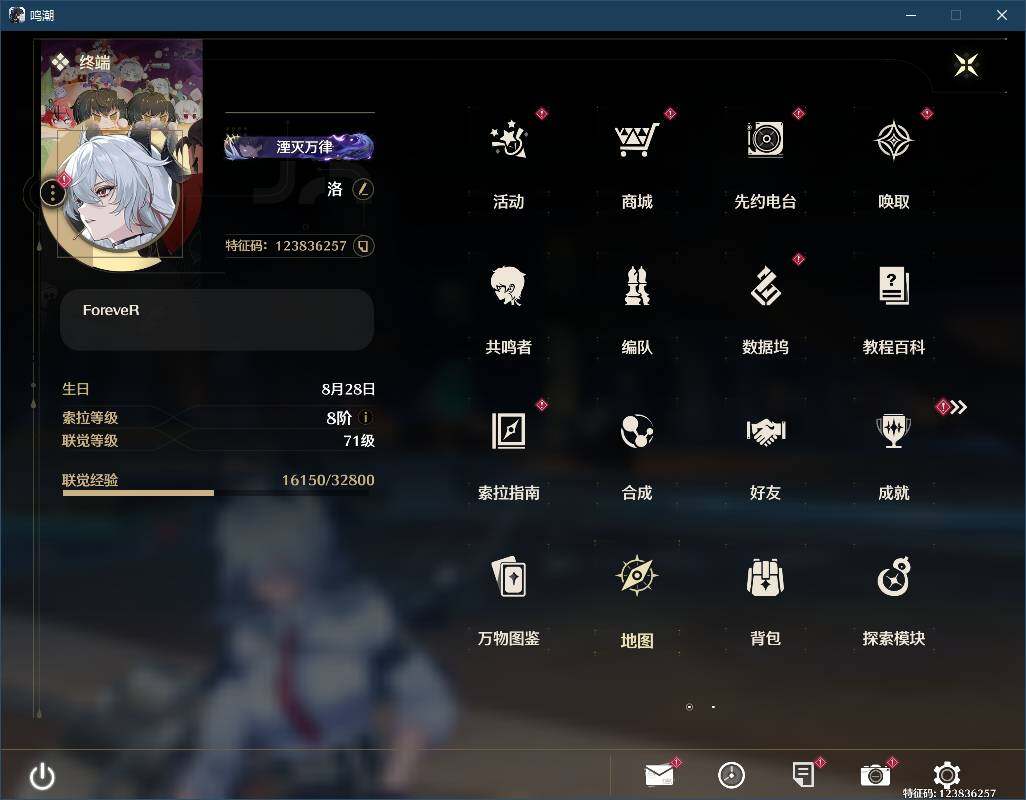The height and width of the screenshot is (800, 1026).
Task: Click the 8阶 level value
Action: click(x=339, y=418)
